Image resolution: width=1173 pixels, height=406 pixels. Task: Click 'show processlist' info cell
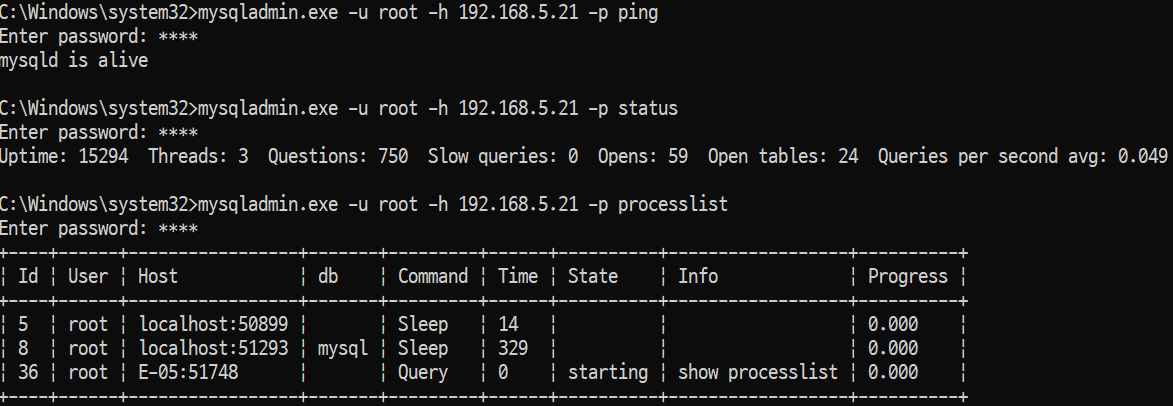click(758, 372)
